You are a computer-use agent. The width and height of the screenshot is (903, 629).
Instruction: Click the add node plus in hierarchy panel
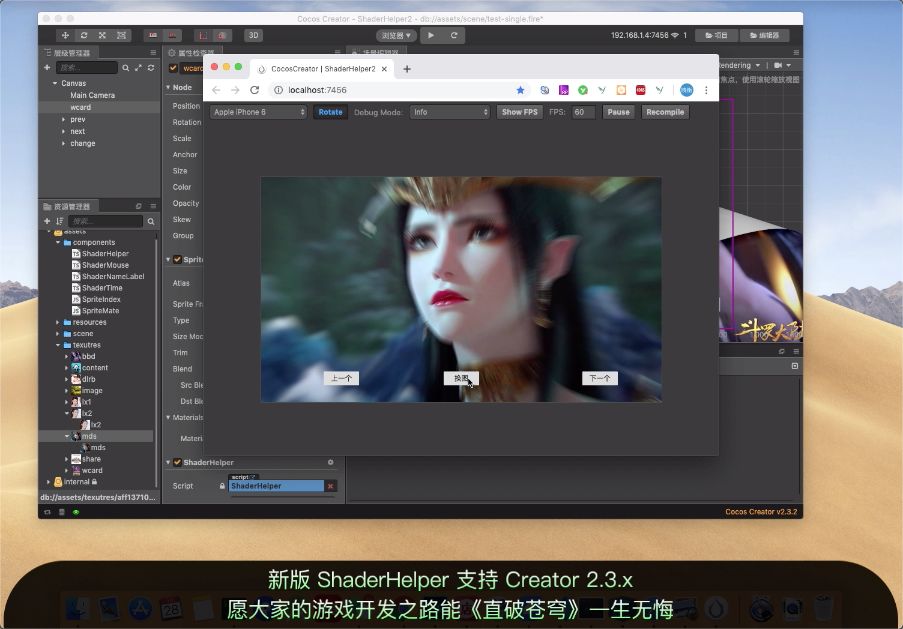[47, 67]
